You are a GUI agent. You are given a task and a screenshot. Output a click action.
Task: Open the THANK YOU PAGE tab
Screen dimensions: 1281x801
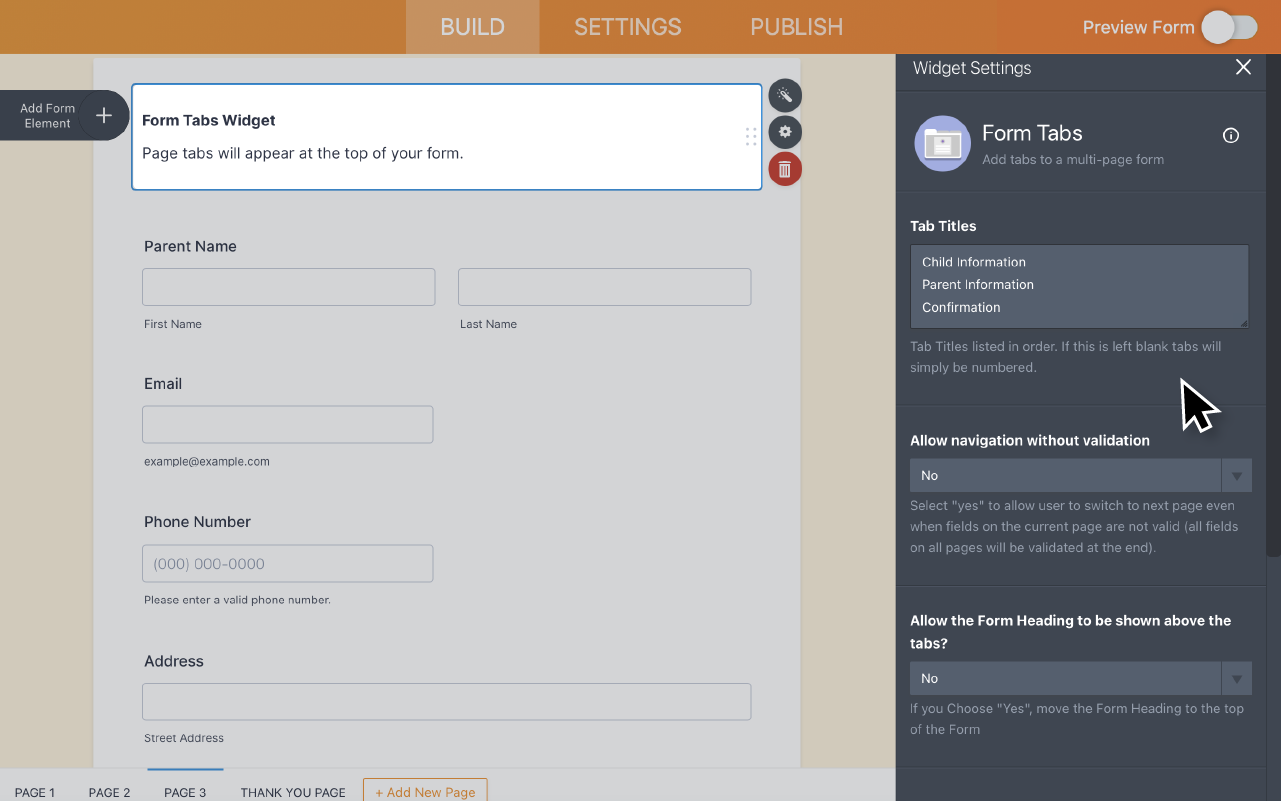tap(292, 791)
